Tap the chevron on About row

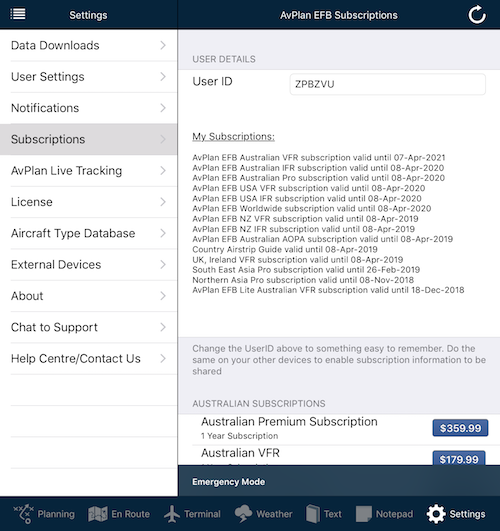(163, 296)
